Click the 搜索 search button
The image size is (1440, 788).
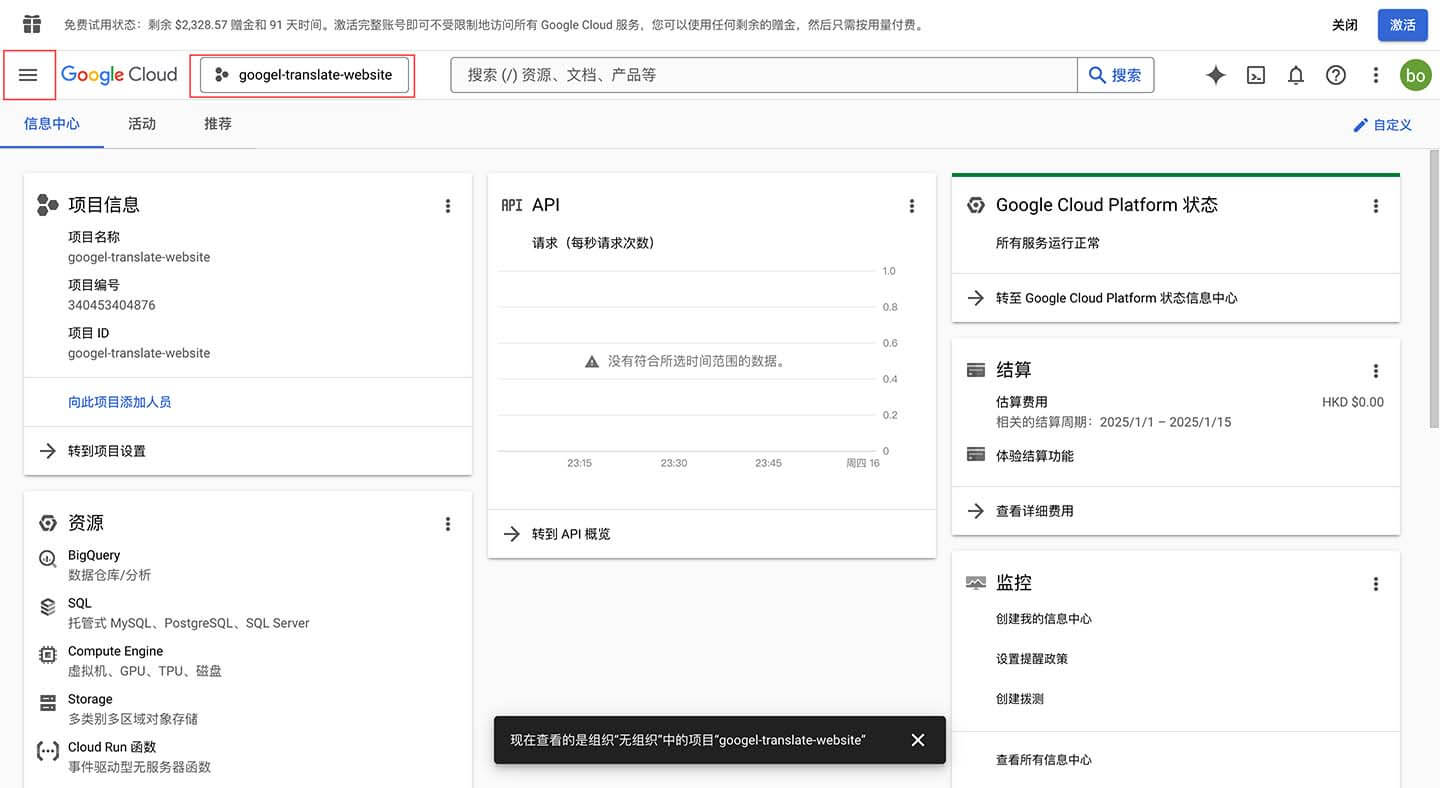1115,75
